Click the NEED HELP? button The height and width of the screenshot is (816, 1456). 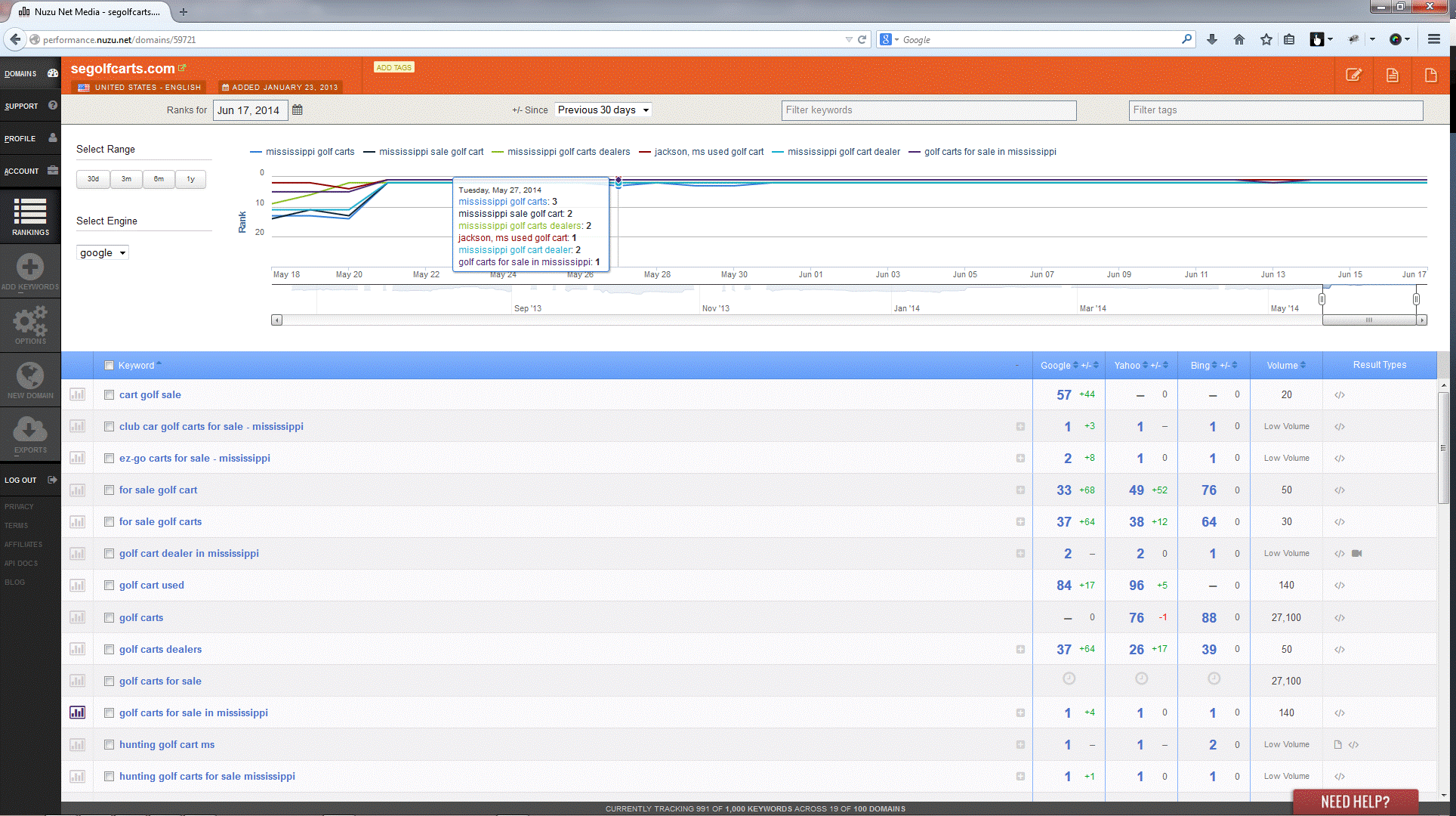(x=1355, y=802)
